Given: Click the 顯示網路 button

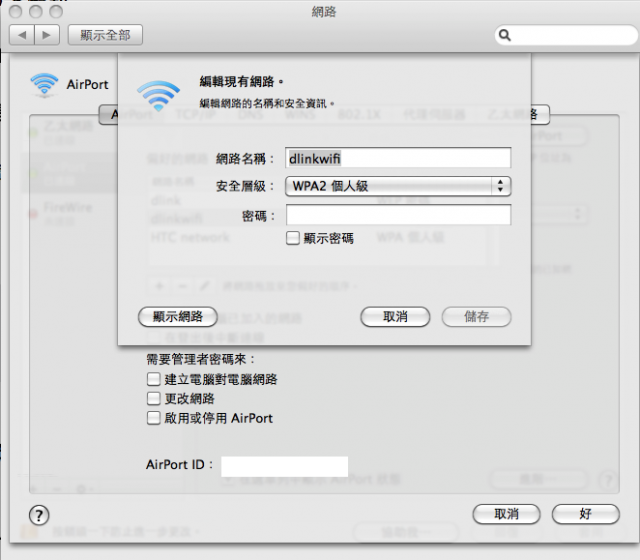Looking at the screenshot, I should point(178,317).
